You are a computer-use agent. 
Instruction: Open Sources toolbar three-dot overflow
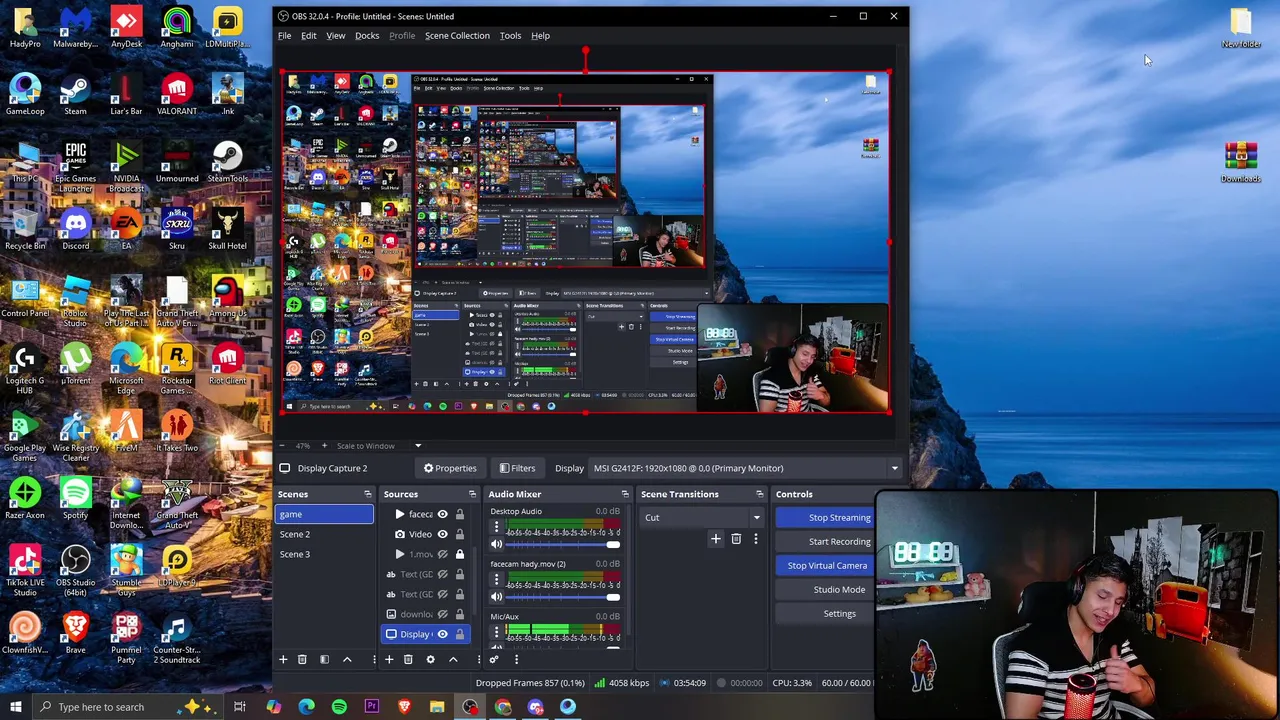[x=478, y=659]
